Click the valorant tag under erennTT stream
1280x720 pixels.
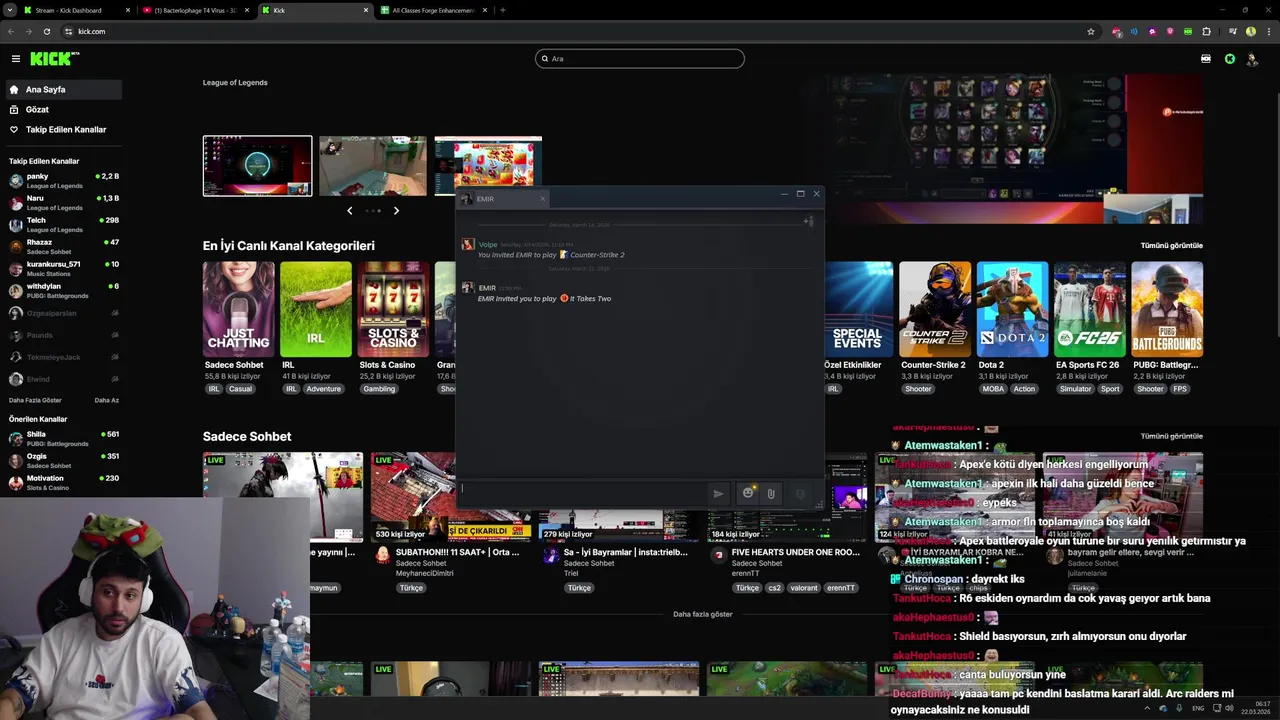[x=804, y=588]
